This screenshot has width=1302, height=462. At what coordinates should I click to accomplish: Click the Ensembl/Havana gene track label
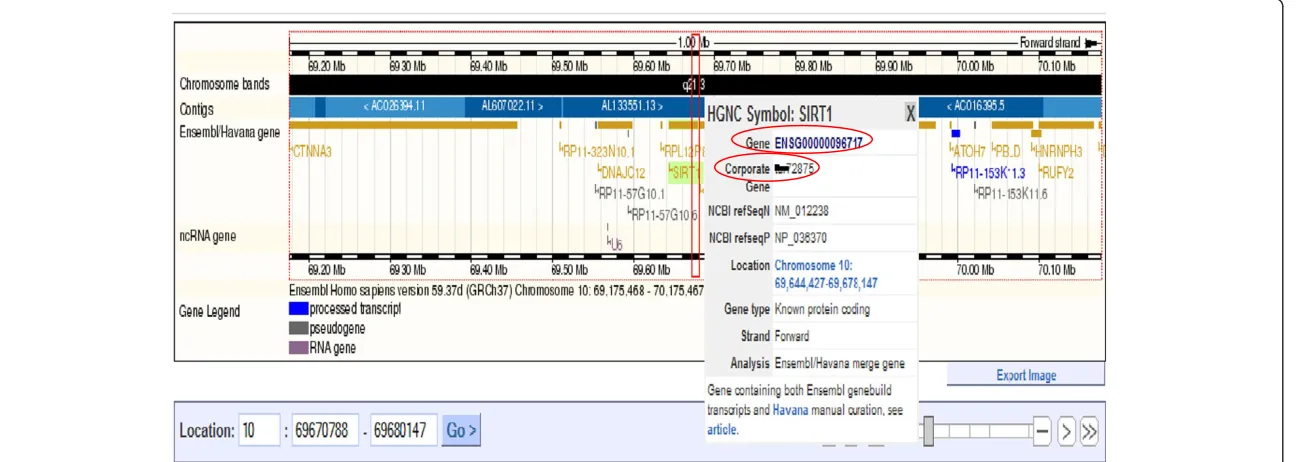point(230,132)
